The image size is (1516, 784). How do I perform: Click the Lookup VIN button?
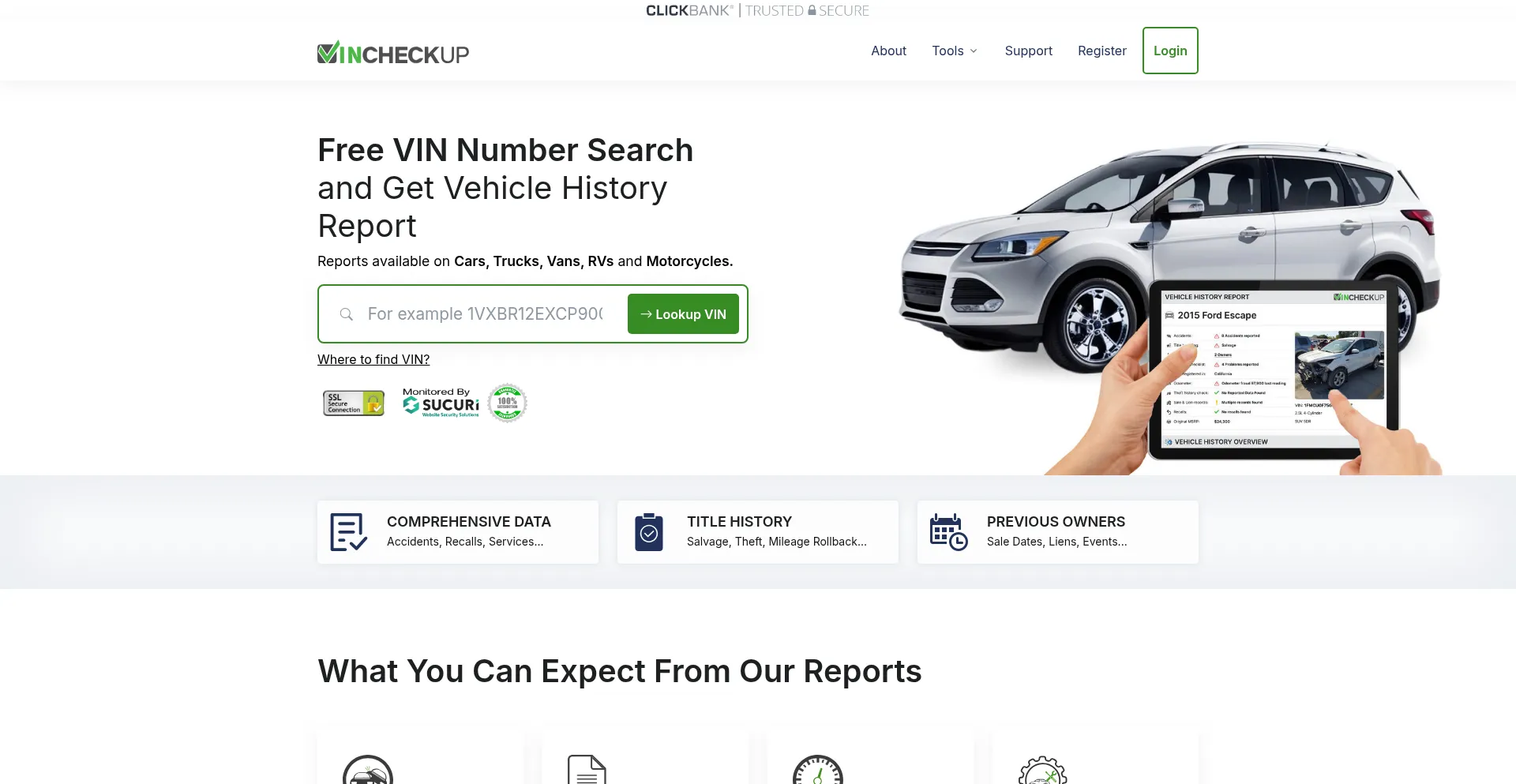[683, 314]
